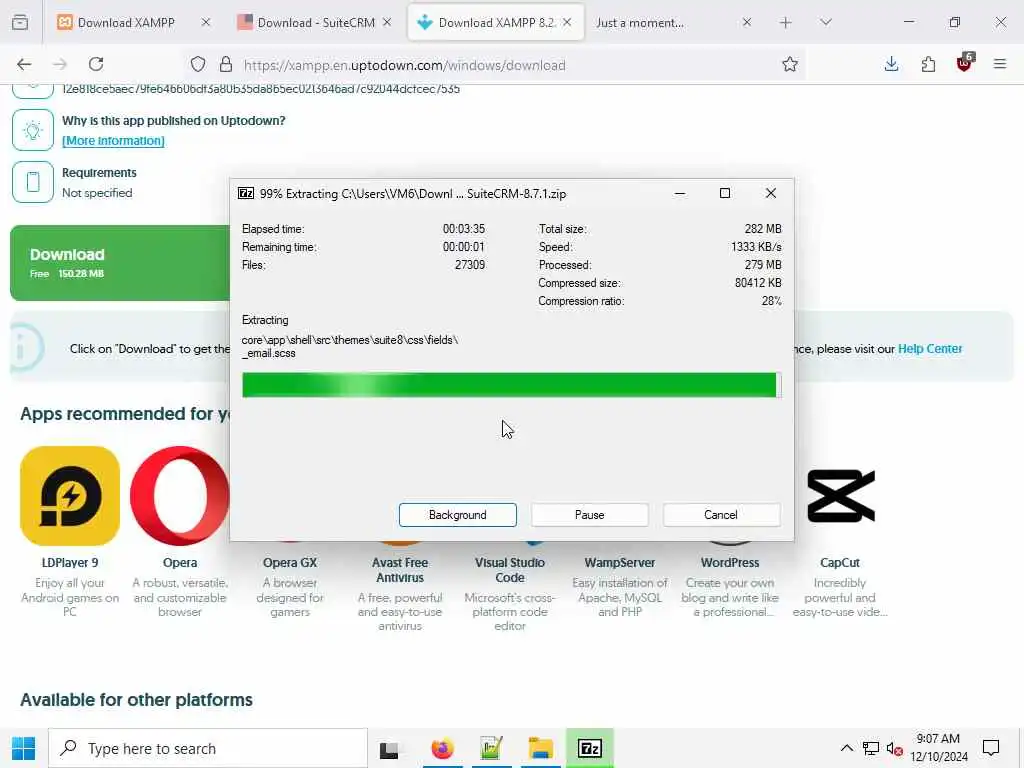Switch to the Download XAMPP tab
Viewport: 1024px width, 768px height.
126,22
